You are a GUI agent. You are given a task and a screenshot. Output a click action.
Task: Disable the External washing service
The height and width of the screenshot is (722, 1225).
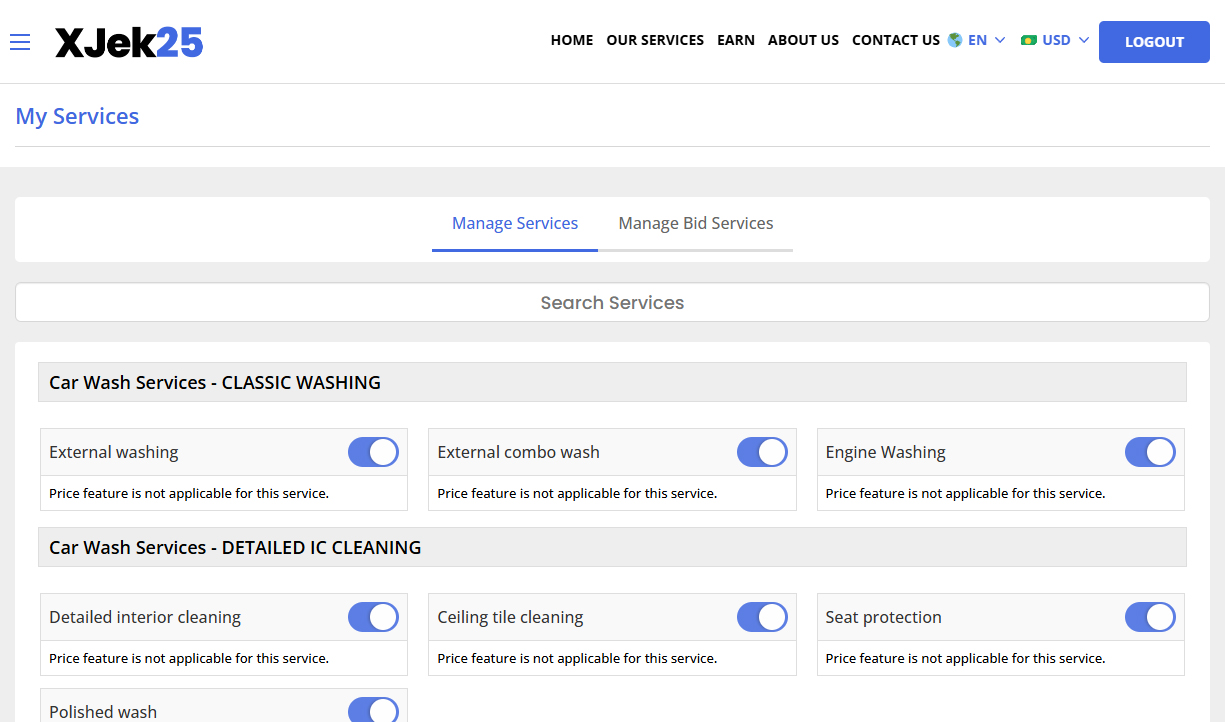[x=373, y=451]
